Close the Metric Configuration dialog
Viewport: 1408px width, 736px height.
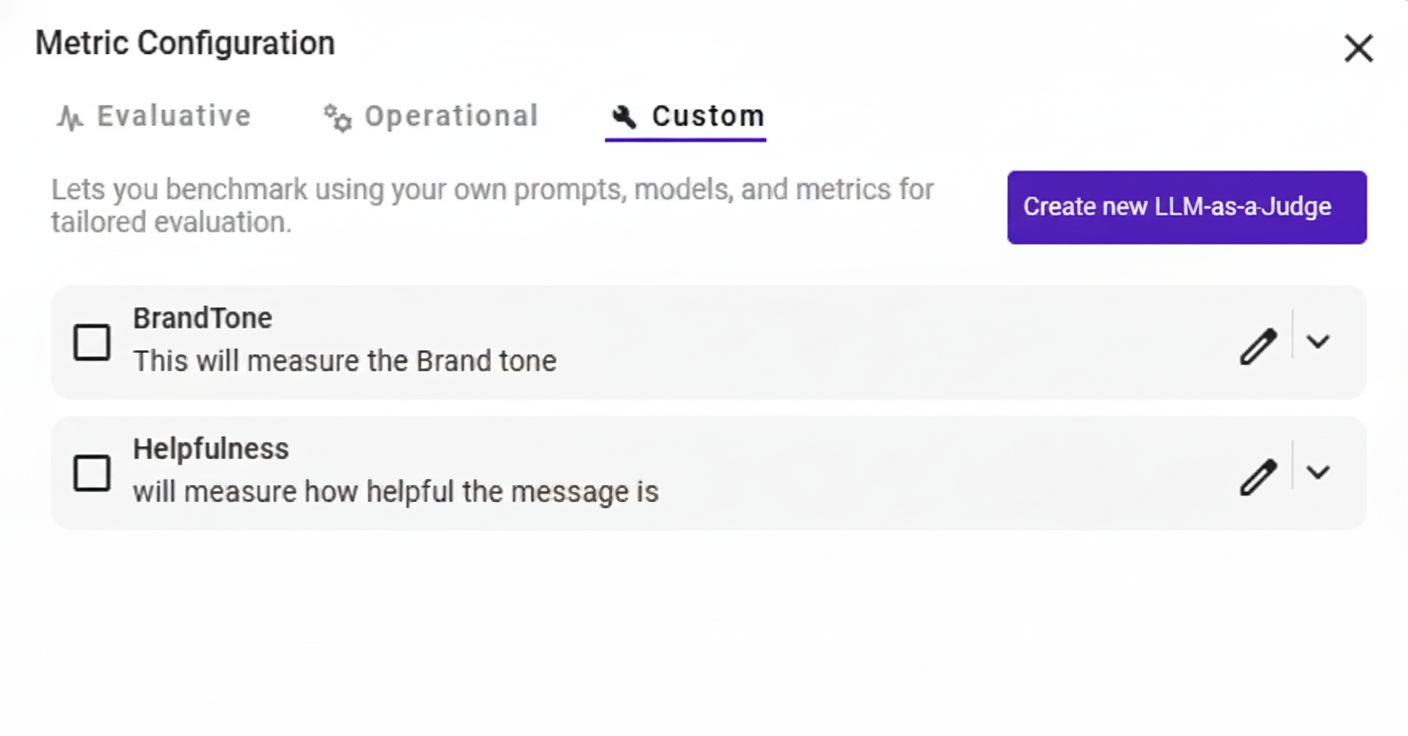coord(1358,48)
